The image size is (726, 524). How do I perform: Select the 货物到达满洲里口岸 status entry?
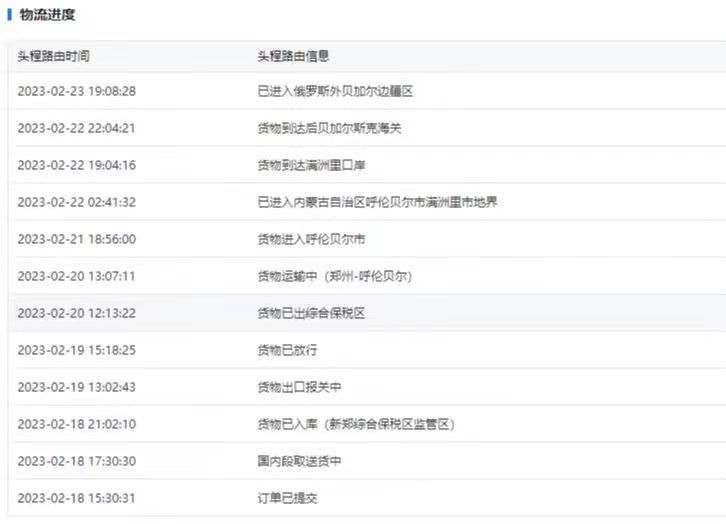coord(311,165)
